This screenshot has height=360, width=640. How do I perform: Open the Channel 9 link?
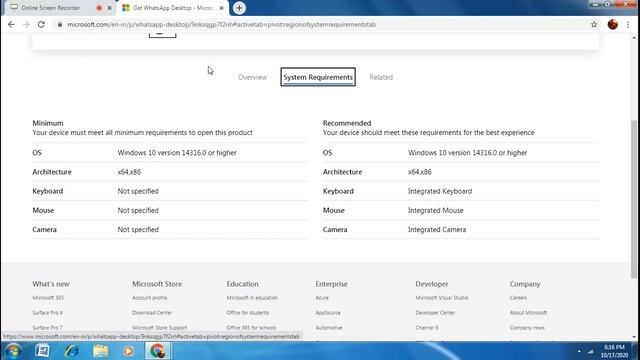click(x=427, y=328)
